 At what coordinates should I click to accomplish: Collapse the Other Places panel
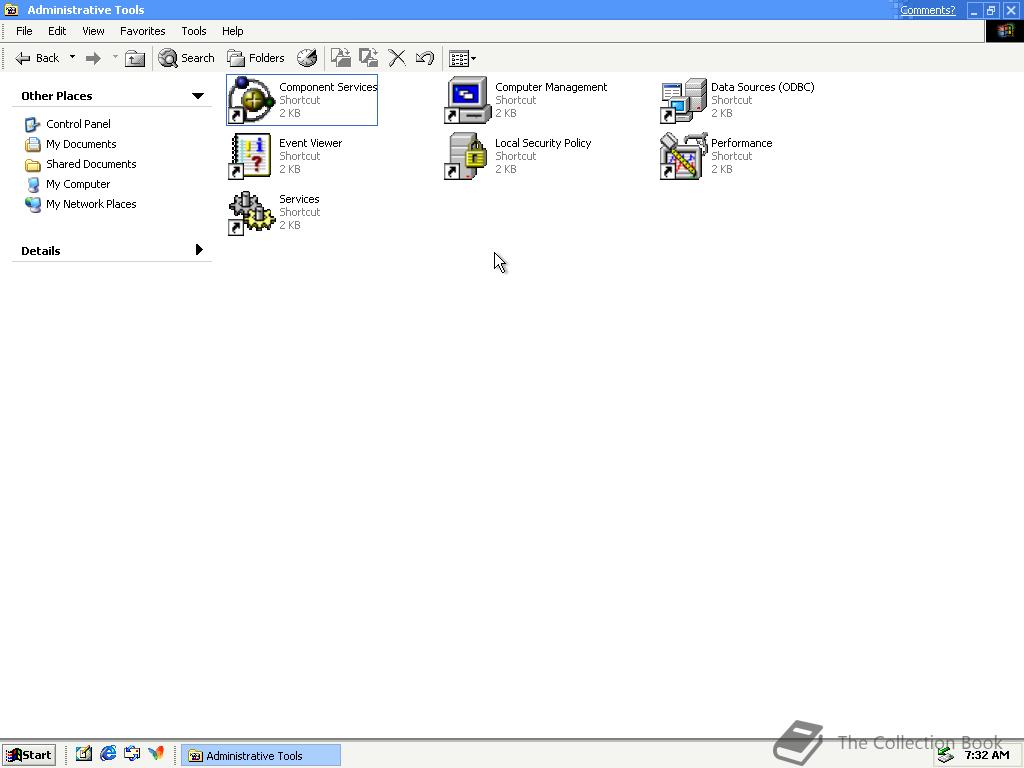tap(198, 96)
